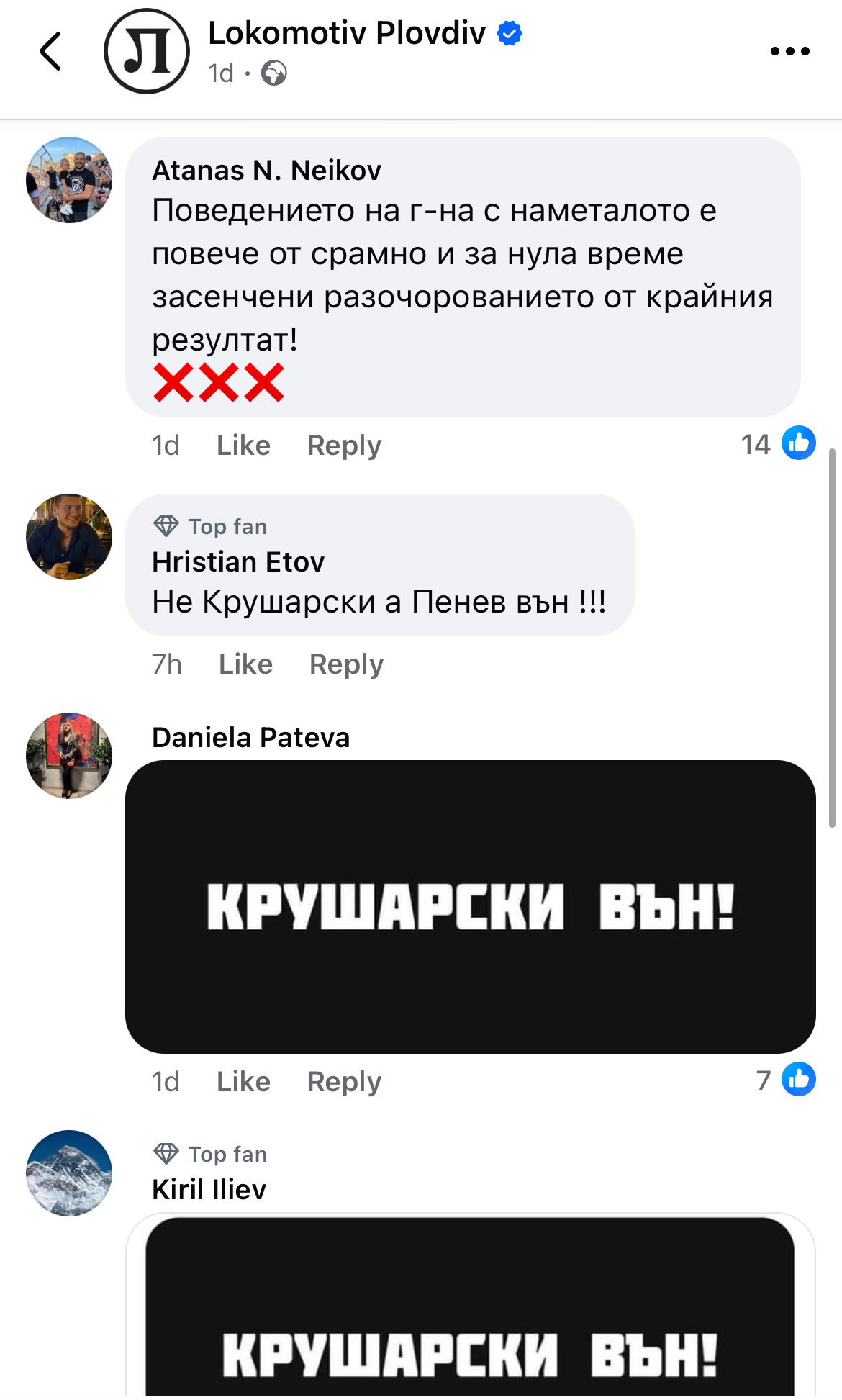The height and width of the screenshot is (1400, 842).
Task: Open the three-dot more options menu
Action: (x=789, y=51)
